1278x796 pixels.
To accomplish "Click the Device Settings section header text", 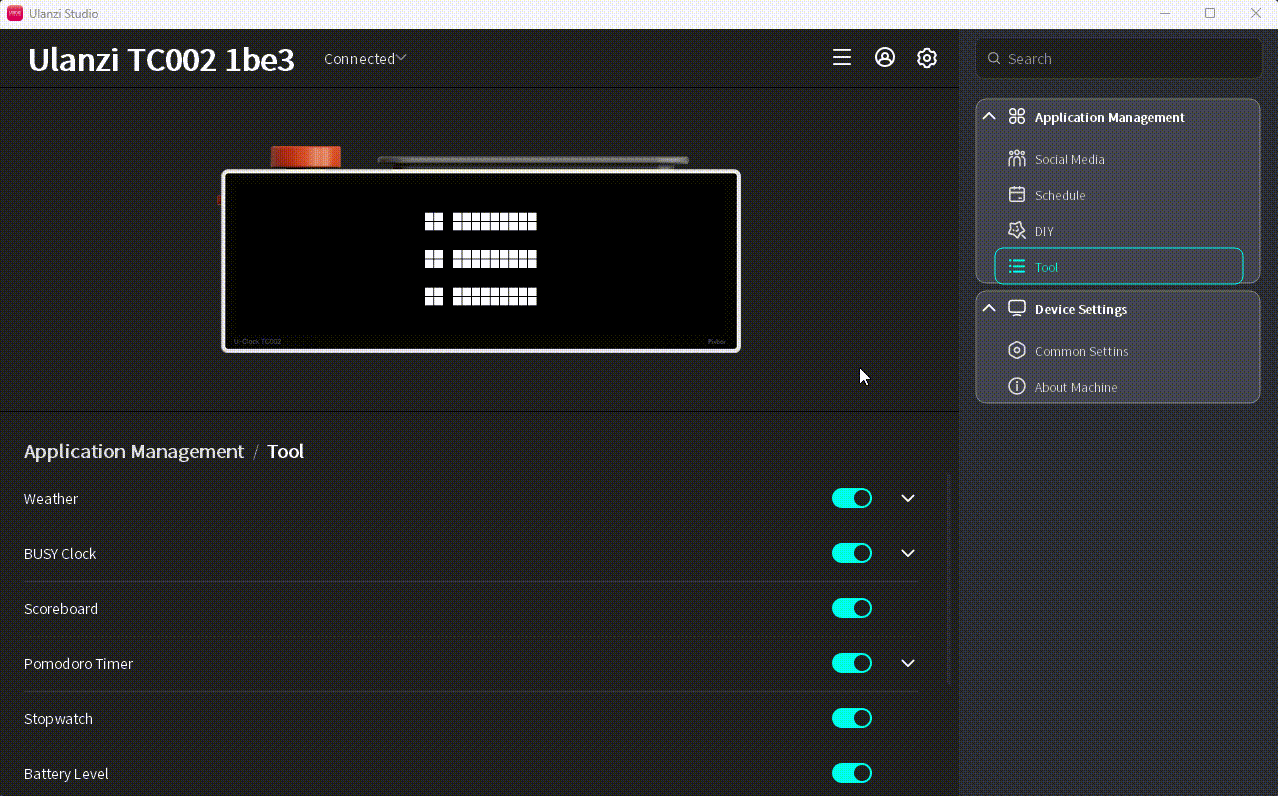I will click(1081, 309).
